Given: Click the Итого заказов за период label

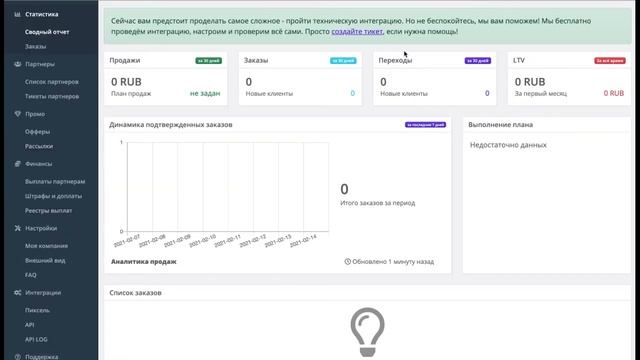Looking at the screenshot, I should [x=378, y=203].
